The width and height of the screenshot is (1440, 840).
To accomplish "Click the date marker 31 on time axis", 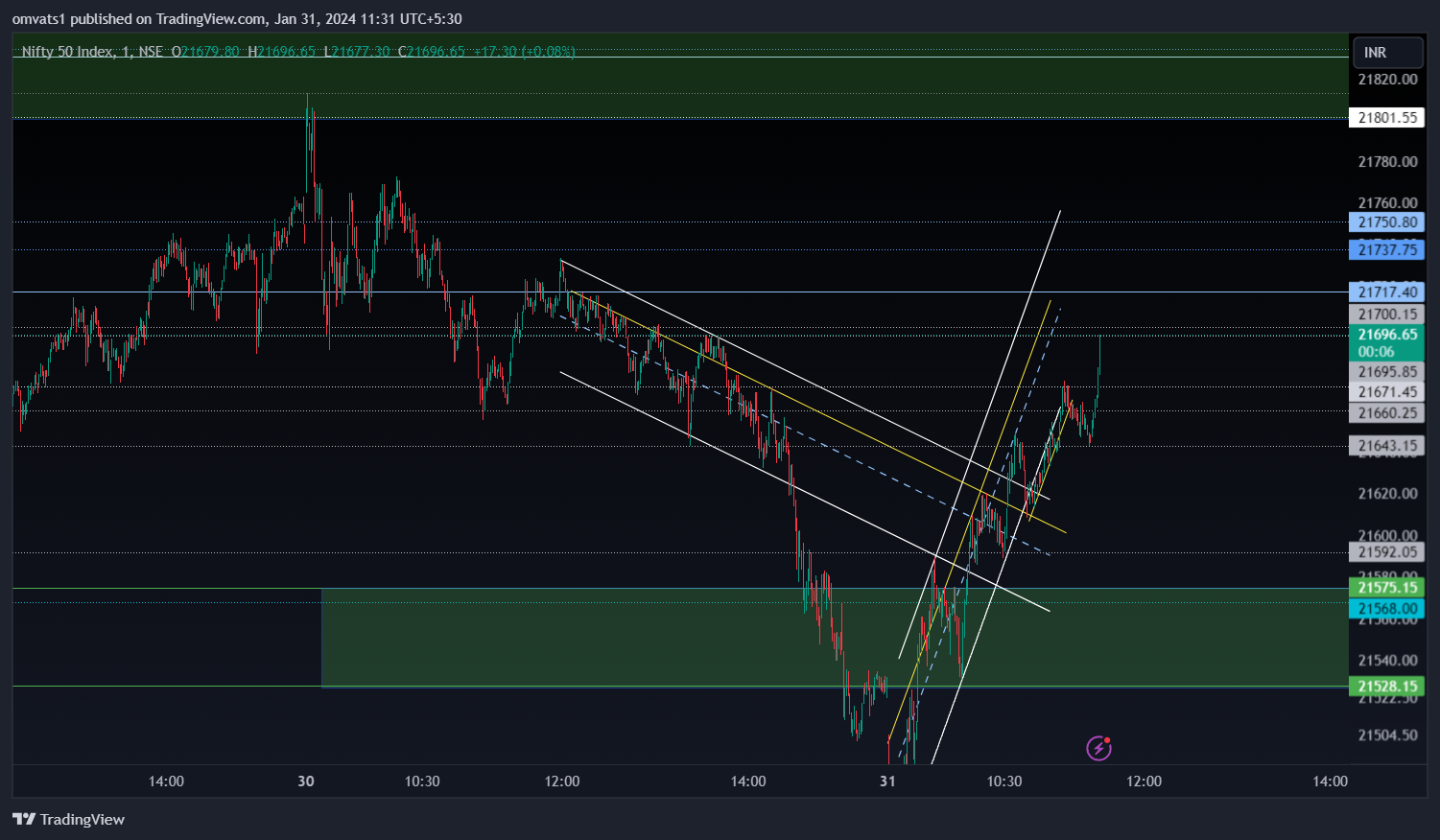I will (x=887, y=782).
